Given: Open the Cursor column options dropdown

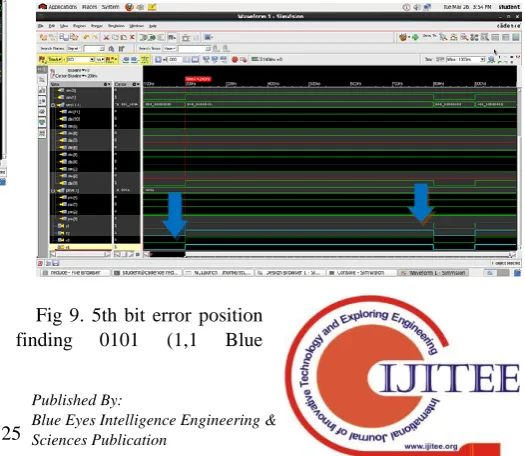Looking at the screenshot, I should 136,84.
